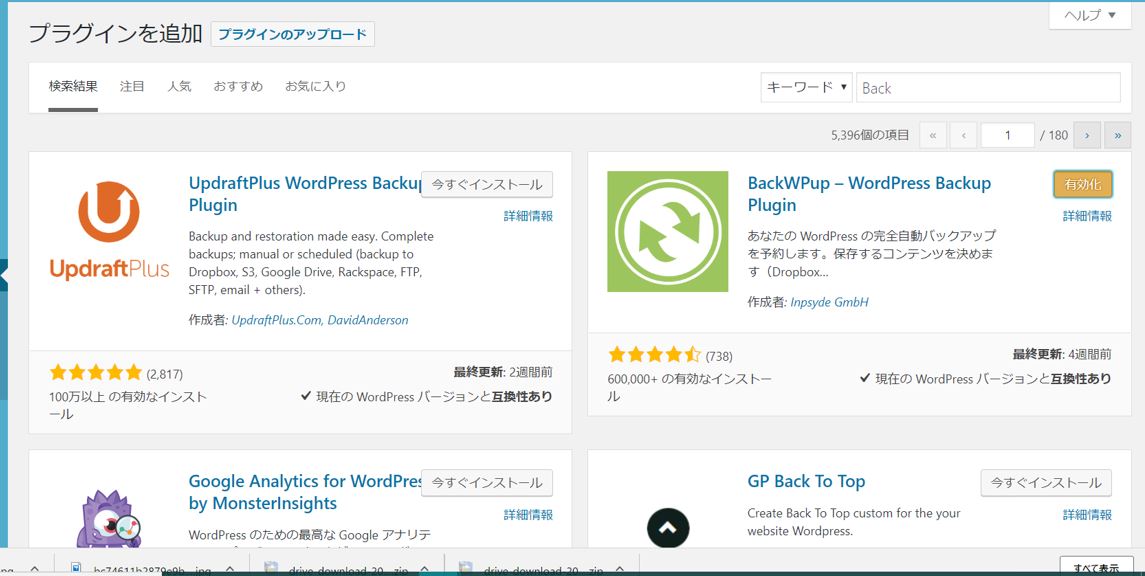Viewport: 1145px width, 576px height.
Task: Go to first results page («)
Action: coord(933,135)
